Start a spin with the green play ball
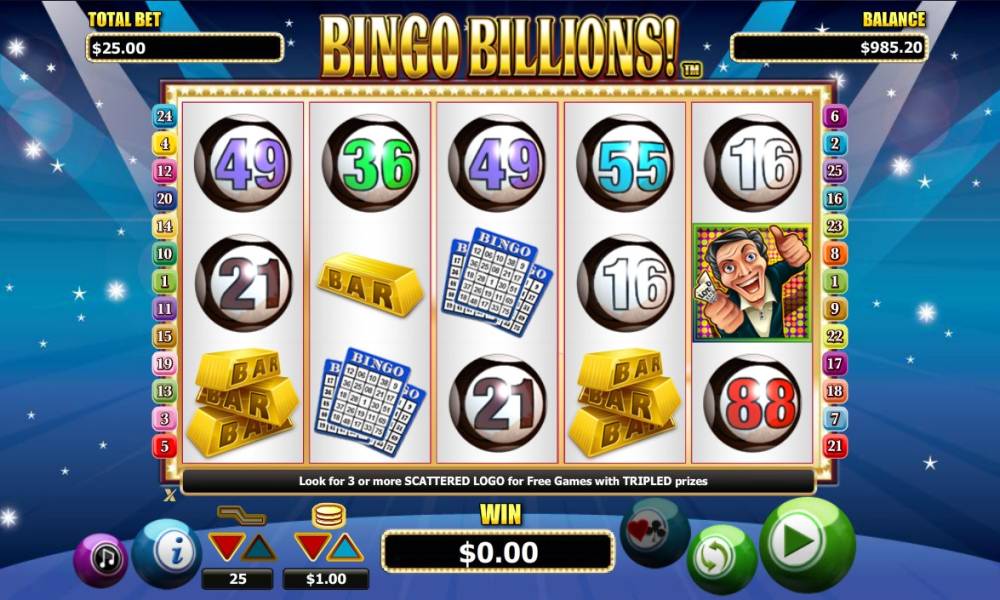This screenshot has width=1000, height=600. 806,544
